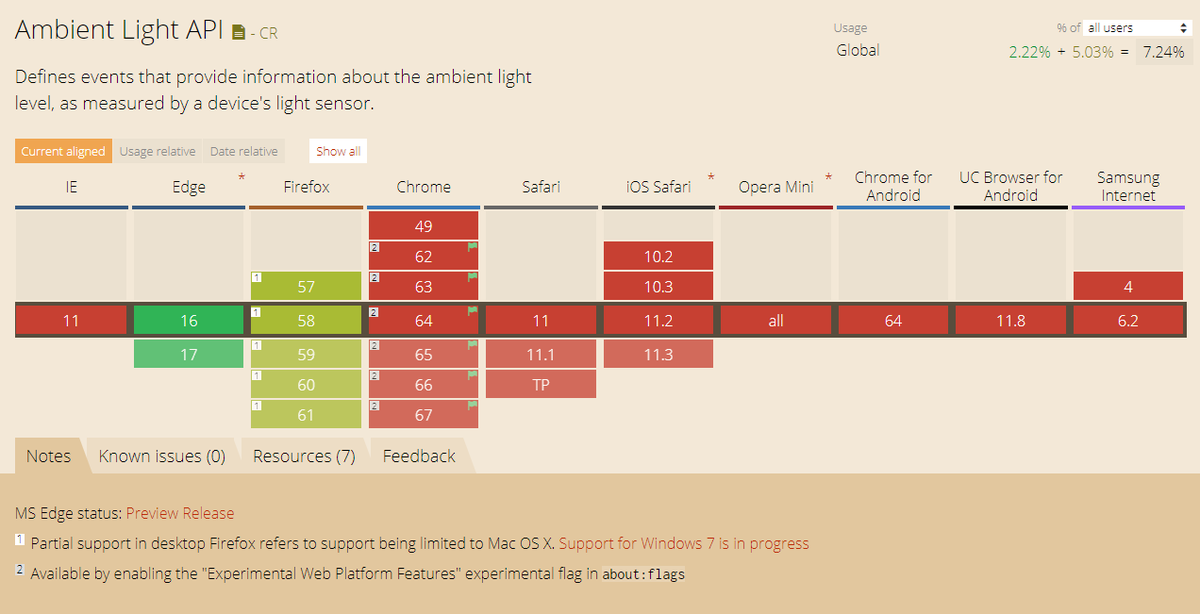Select the Current aligned view

point(63,150)
